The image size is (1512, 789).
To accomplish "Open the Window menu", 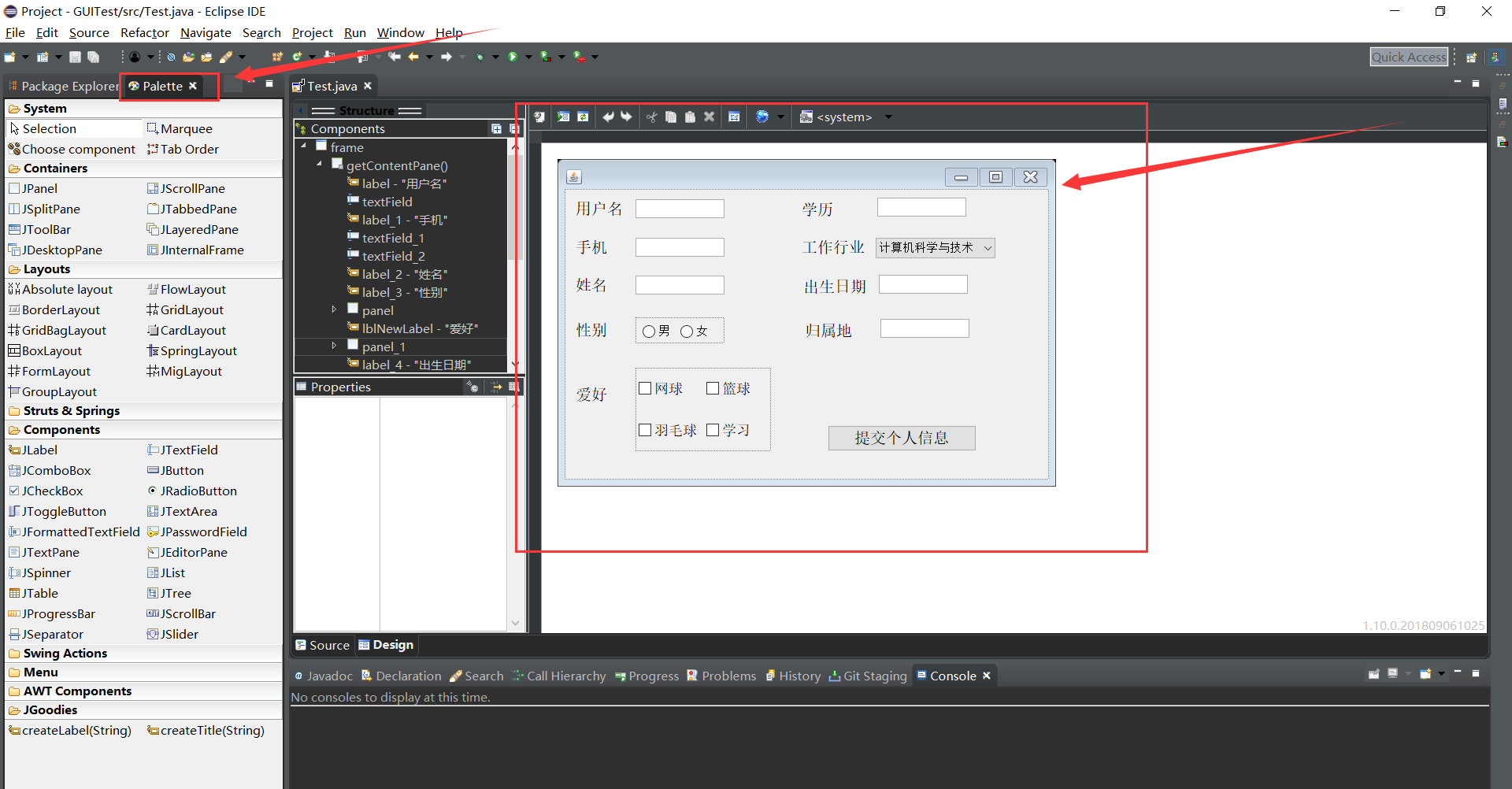I will click(x=400, y=32).
